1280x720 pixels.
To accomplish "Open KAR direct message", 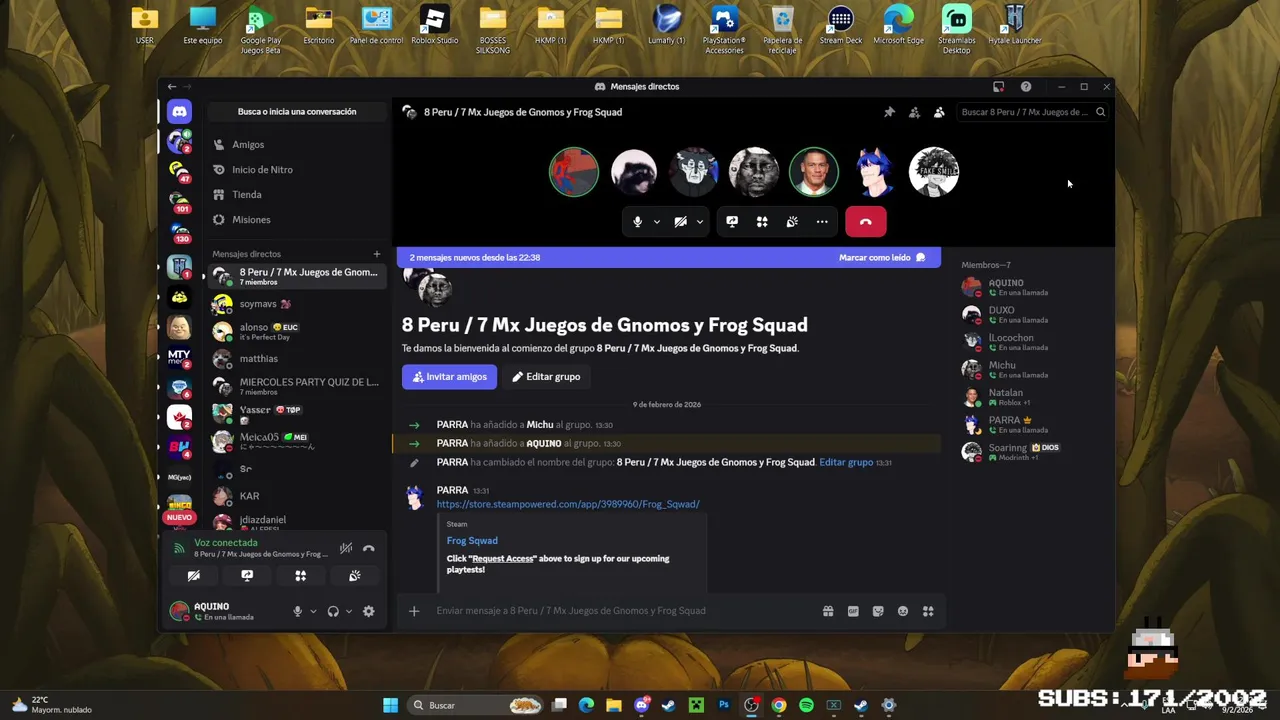I will tap(297, 496).
